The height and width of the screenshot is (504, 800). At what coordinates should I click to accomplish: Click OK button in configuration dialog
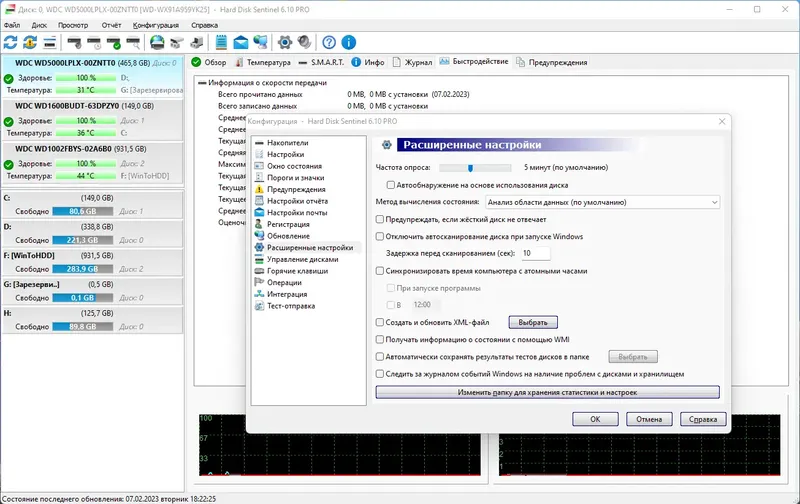595,419
